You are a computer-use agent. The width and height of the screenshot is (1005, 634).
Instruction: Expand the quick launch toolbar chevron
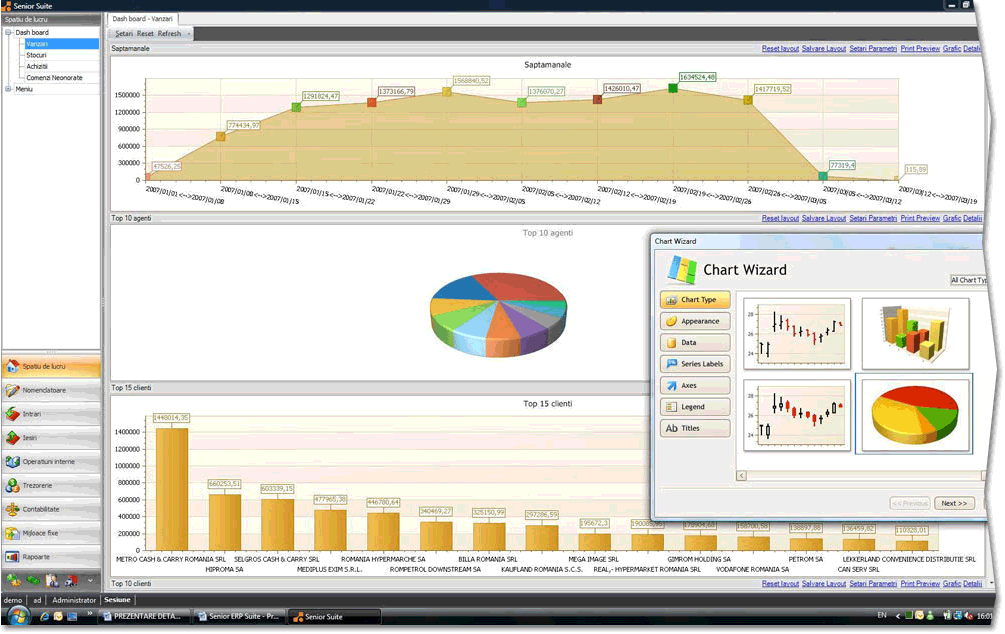[x=90, y=579]
